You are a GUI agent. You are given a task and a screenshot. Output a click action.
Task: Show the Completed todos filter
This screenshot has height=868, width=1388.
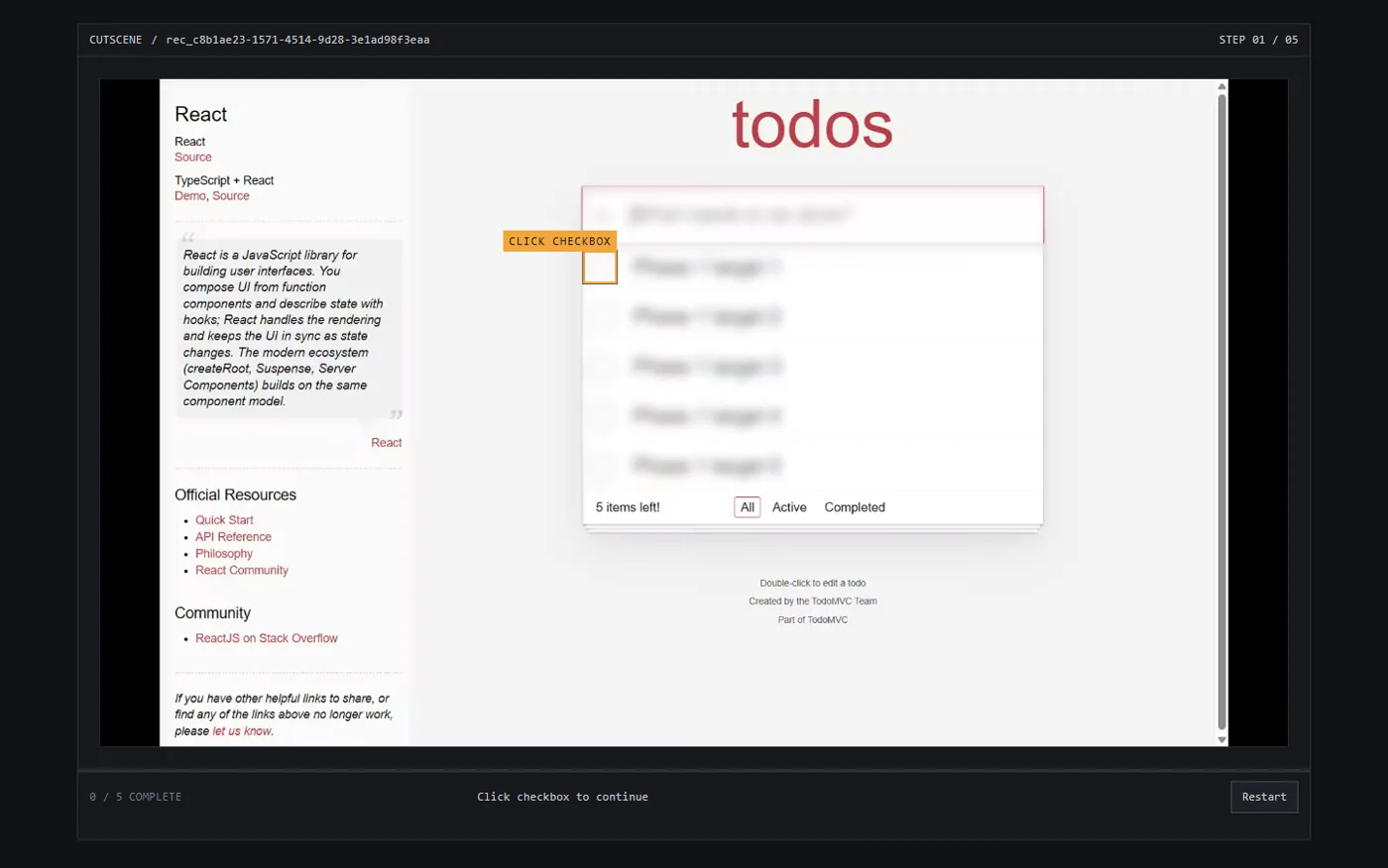[x=855, y=507]
